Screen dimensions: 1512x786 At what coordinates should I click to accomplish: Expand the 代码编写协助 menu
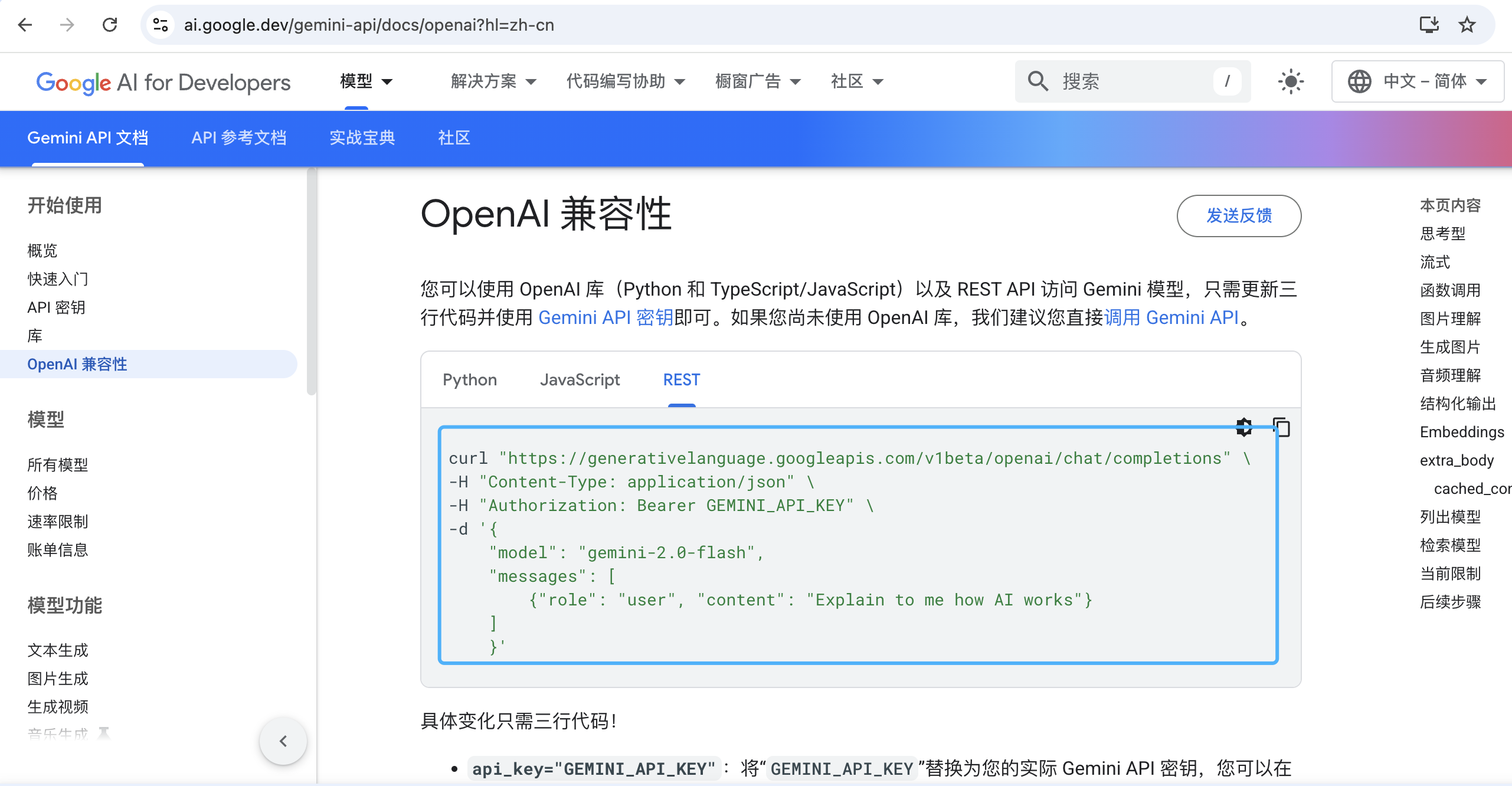626,81
